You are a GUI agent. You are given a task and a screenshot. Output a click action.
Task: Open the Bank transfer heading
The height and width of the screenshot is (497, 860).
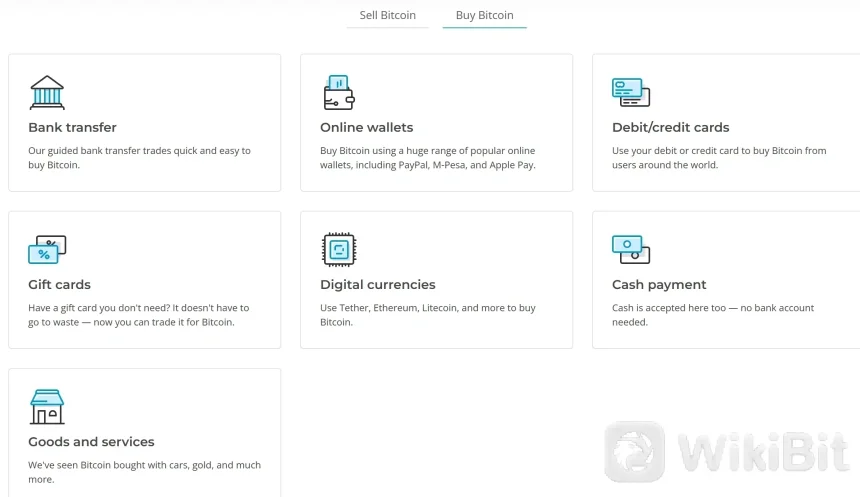point(72,127)
